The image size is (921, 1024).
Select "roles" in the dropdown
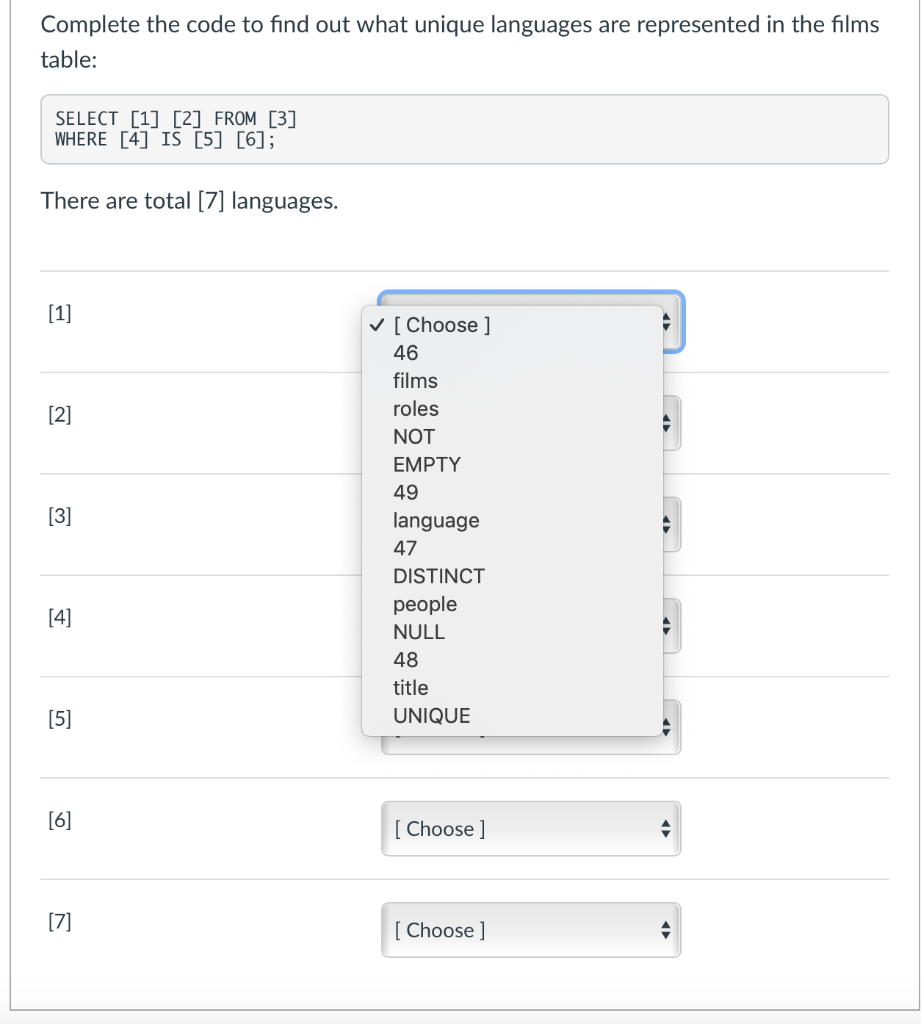(x=416, y=408)
